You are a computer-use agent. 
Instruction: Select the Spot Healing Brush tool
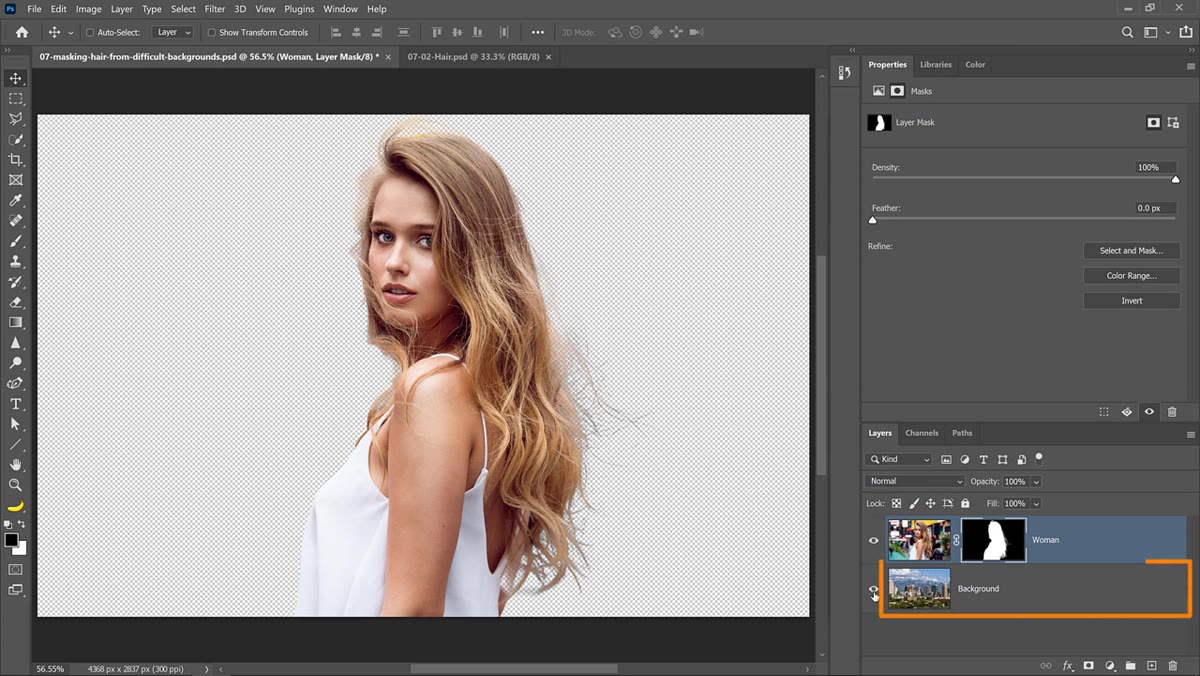(x=15, y=221)
